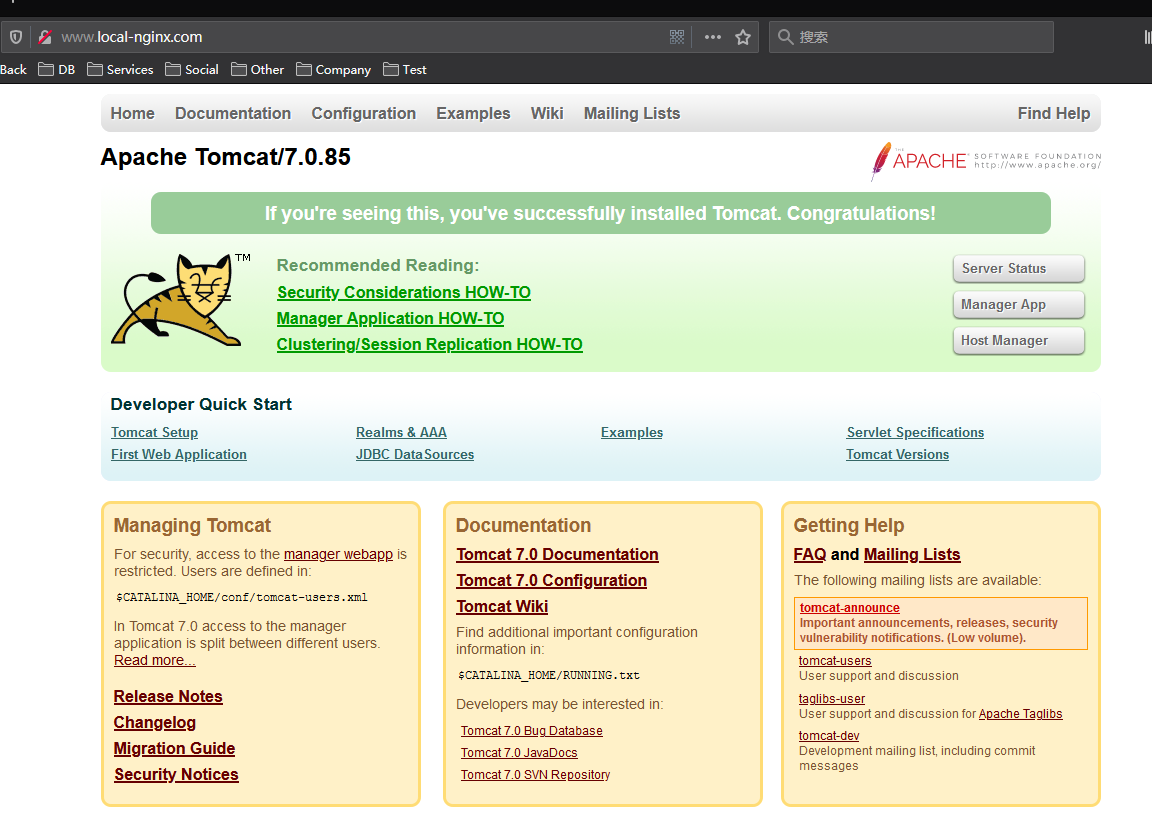Bookmark this page with the star icon
This screenshot has width=1152, height=819.
743,37
